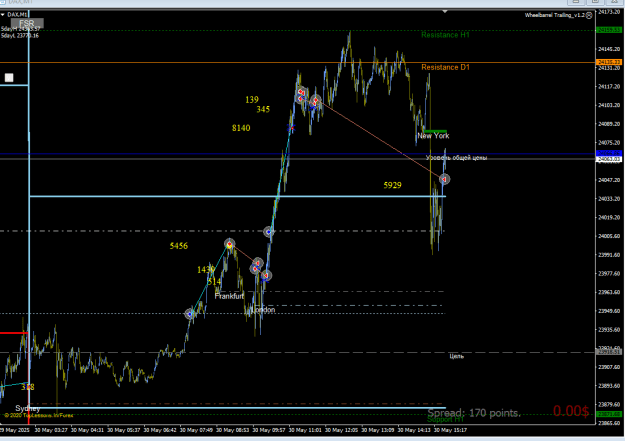625x441 pixels.
Task: Click the Уровень общей цены label
Action: [x=457, y=158]
